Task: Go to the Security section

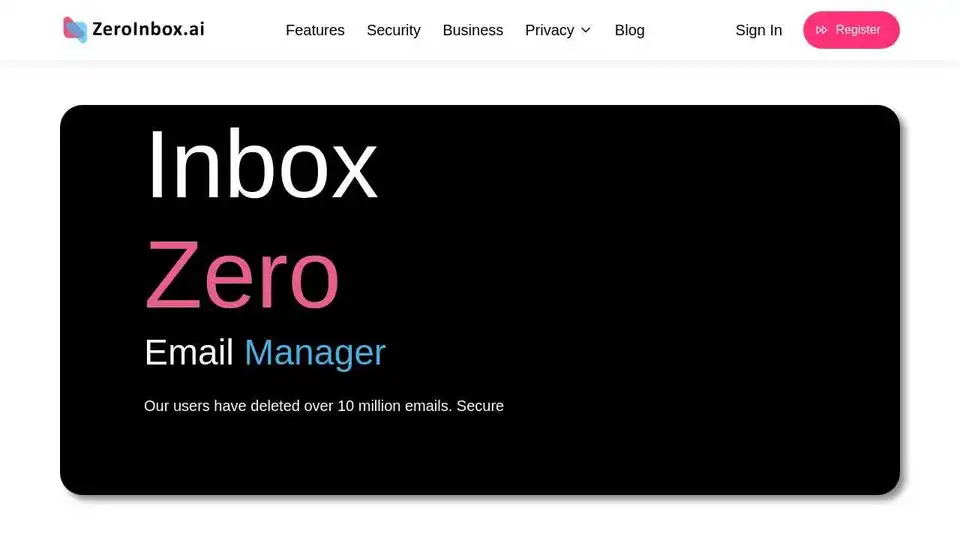Action: pyautogui.click(x=393, y=30)
